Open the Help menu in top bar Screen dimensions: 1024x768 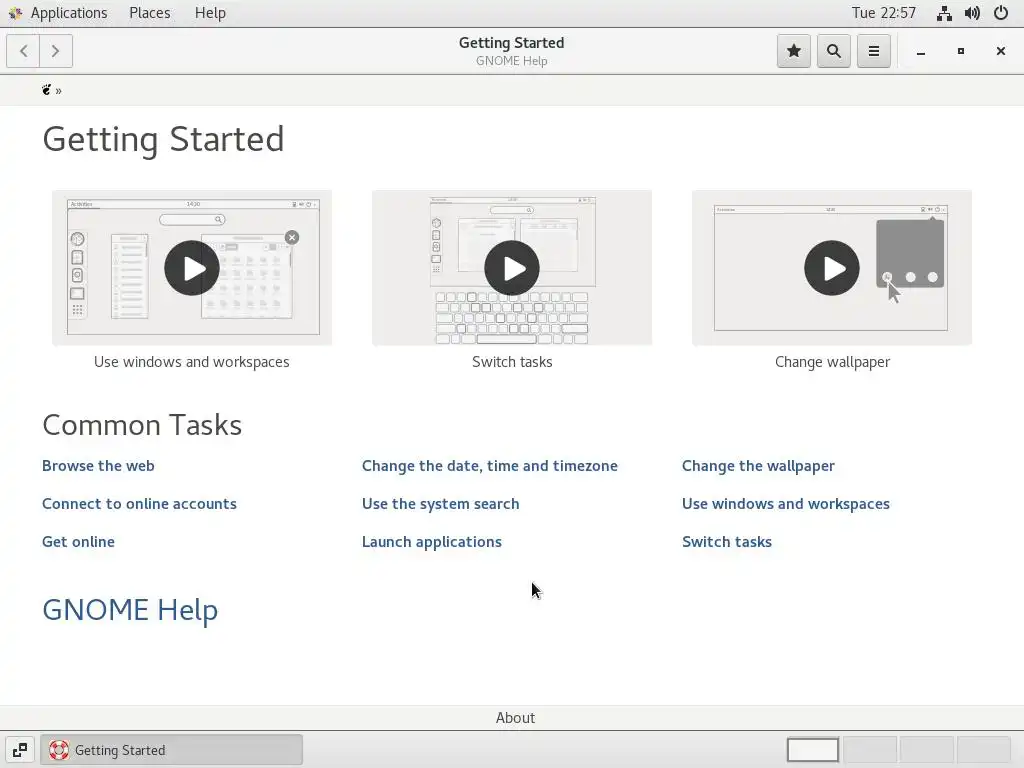(x=210, y=13)
